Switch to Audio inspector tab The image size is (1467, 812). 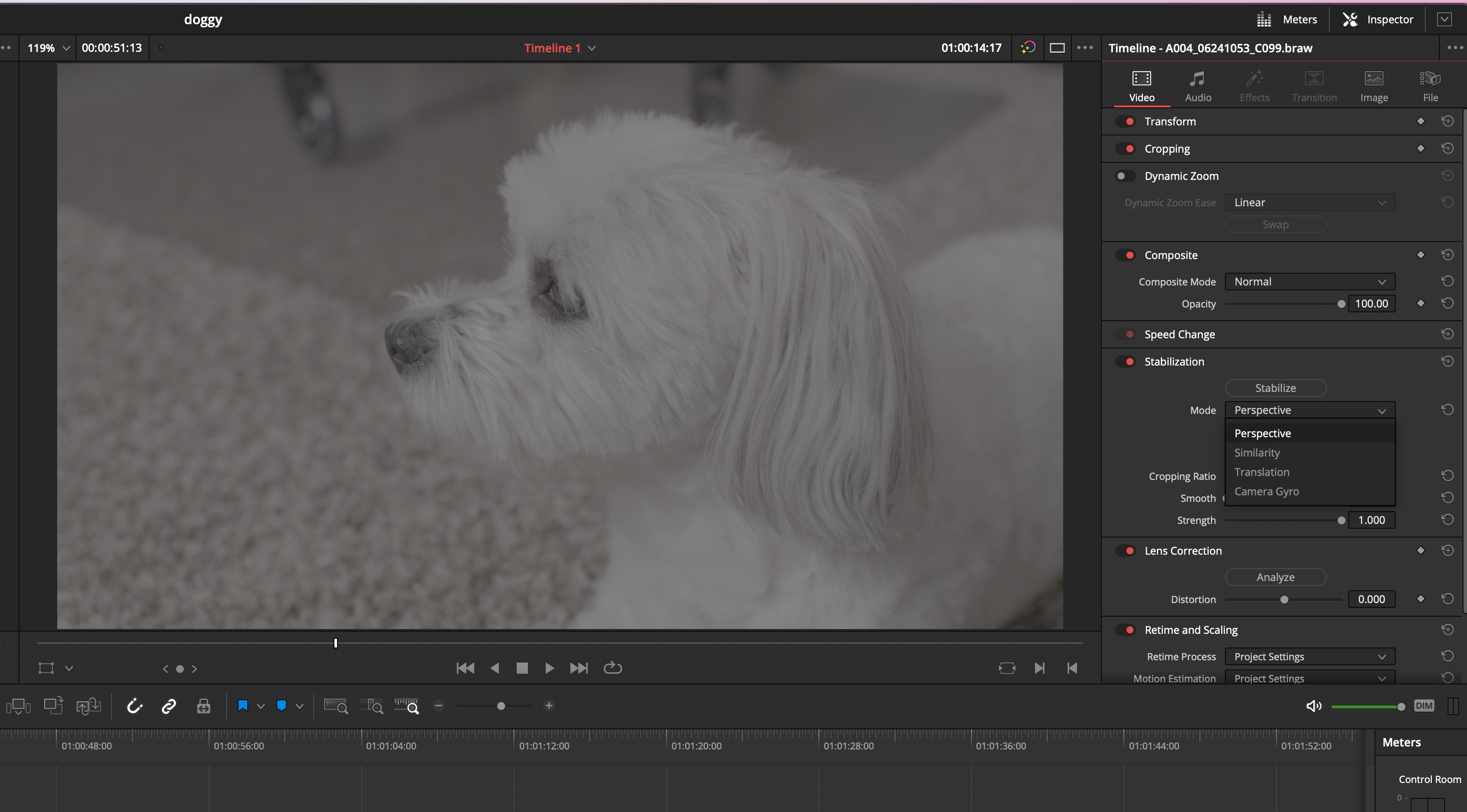tap(1198, 86)
